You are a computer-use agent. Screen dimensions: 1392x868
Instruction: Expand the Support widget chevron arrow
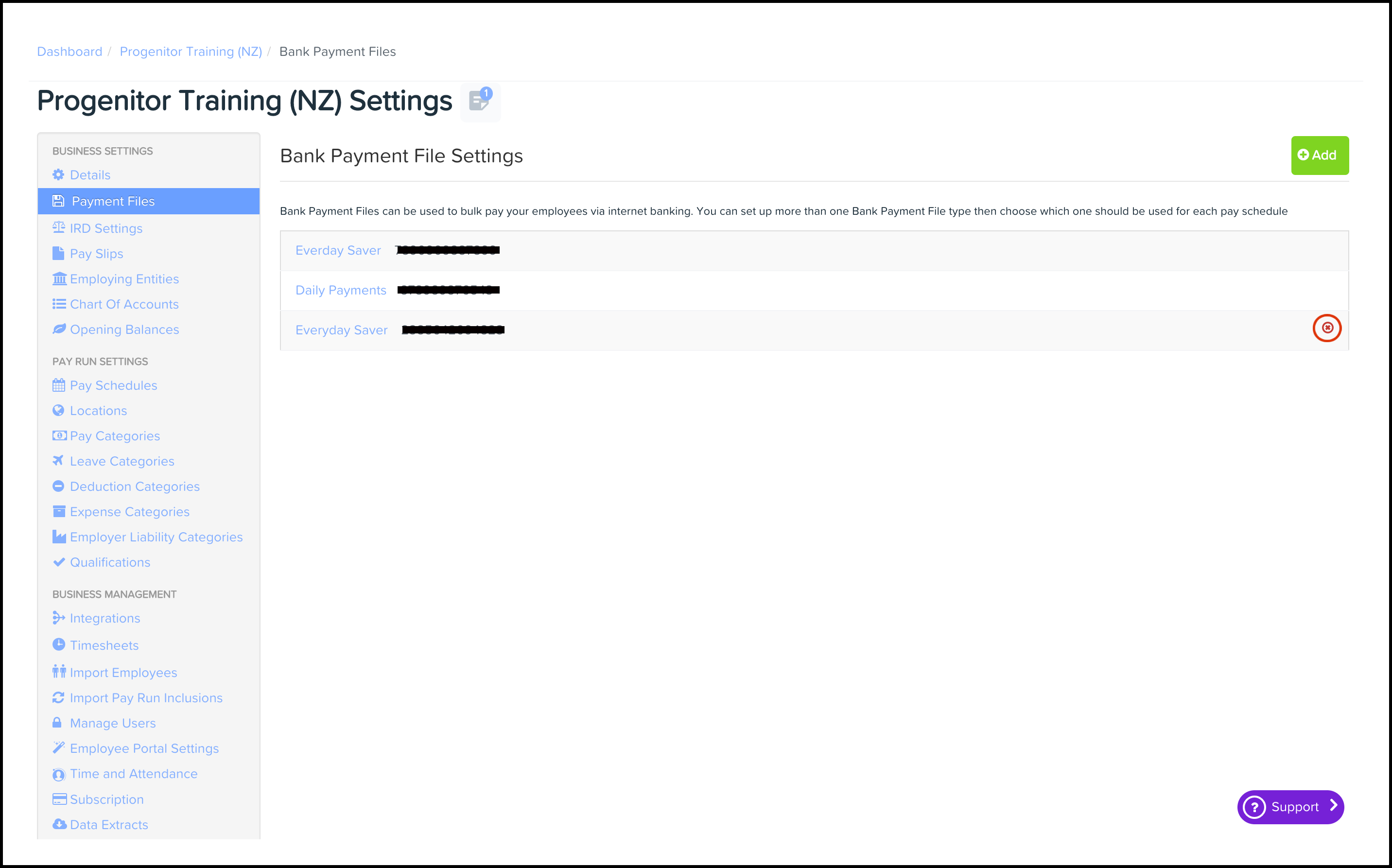coord(1334,806)
